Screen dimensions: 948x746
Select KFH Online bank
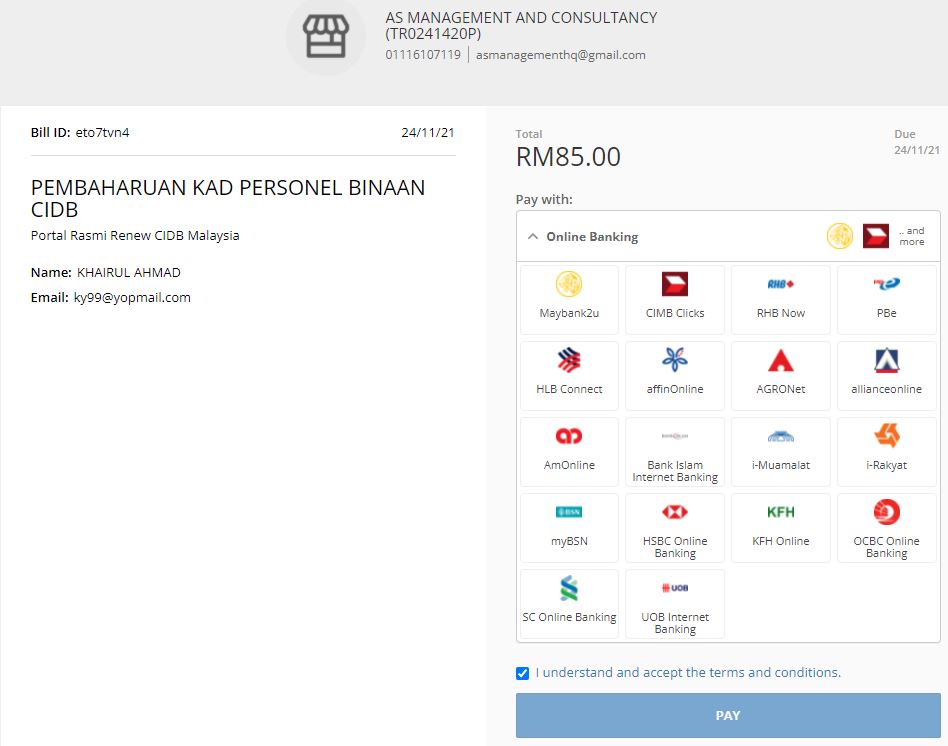(781, 528)
